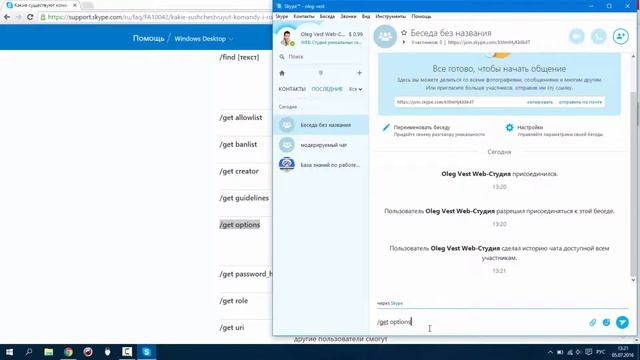Select the browser tab for Skype support
The image size is (640, 360).
point(41,5)
